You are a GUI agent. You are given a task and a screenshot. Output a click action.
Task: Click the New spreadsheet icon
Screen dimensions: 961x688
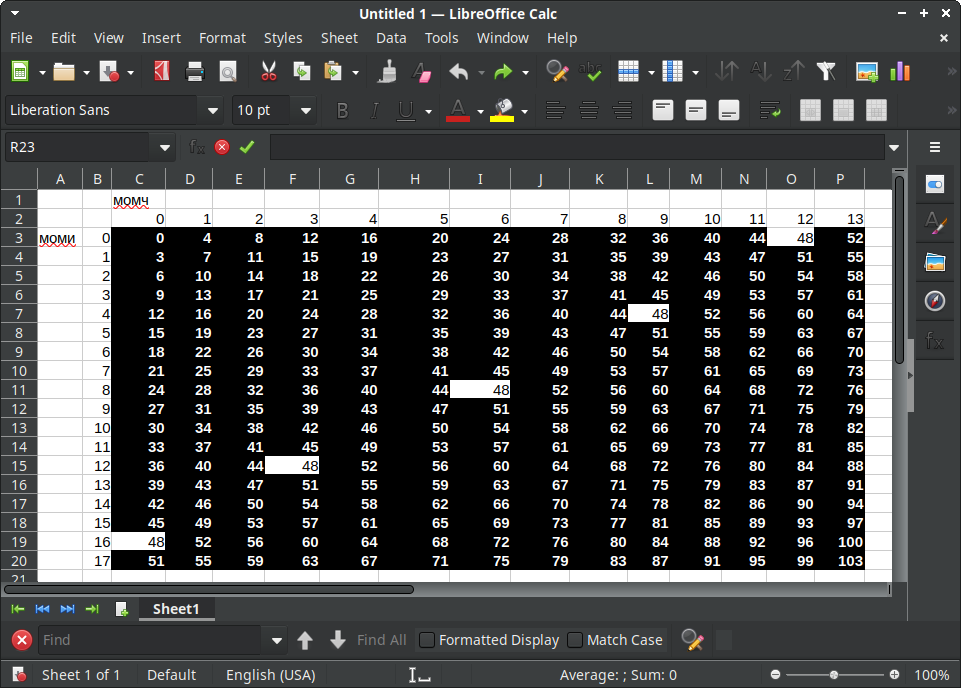click(x=20, y=72)
